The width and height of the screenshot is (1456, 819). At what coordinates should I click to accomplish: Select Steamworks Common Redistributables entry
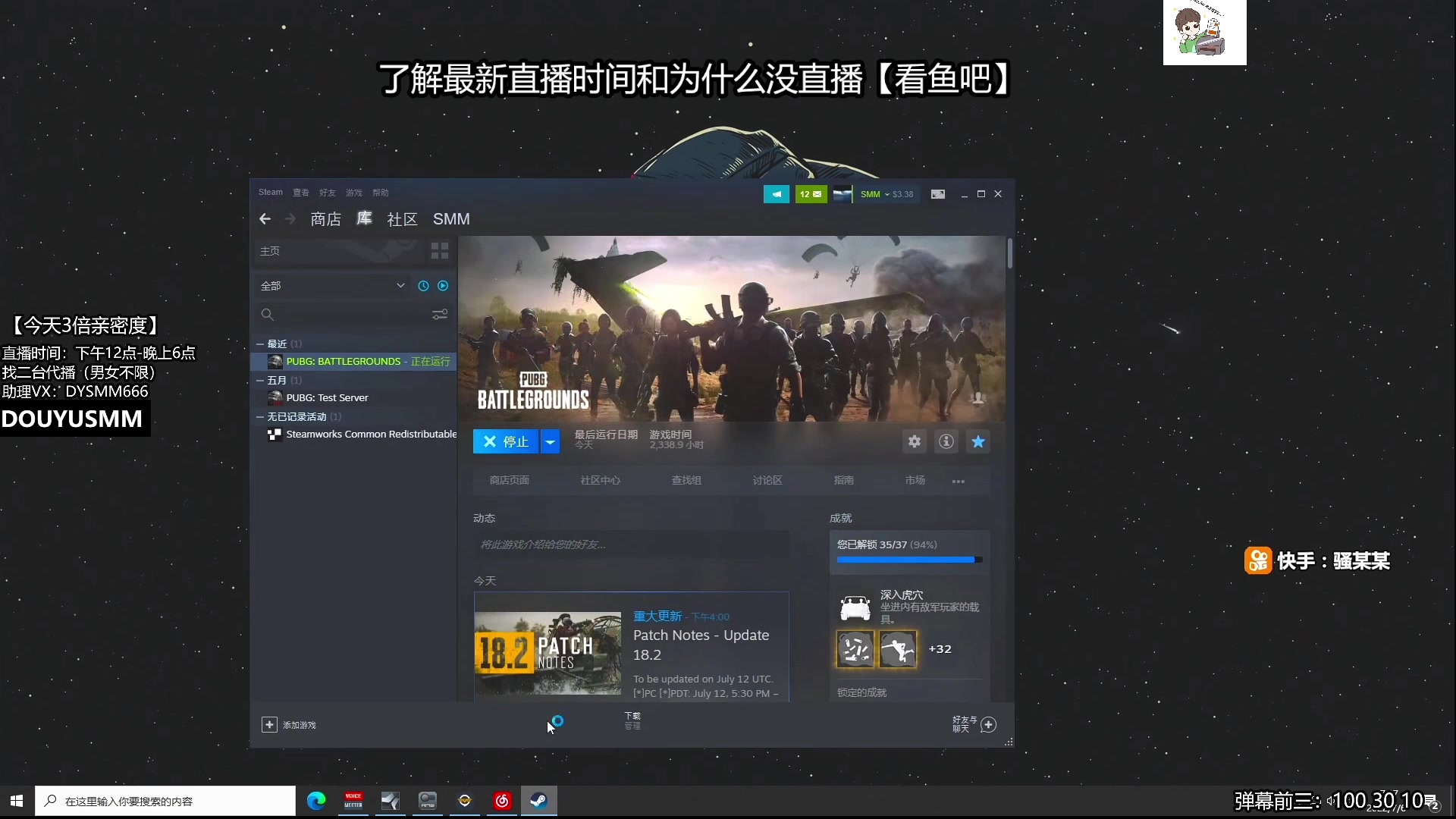(x=353, y=435)
